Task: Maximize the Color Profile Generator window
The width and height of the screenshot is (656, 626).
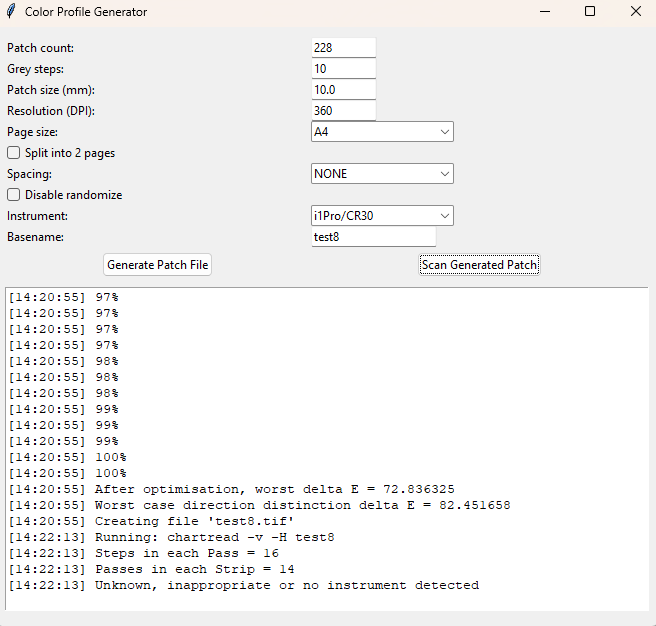Action: [x=590, y=12]
